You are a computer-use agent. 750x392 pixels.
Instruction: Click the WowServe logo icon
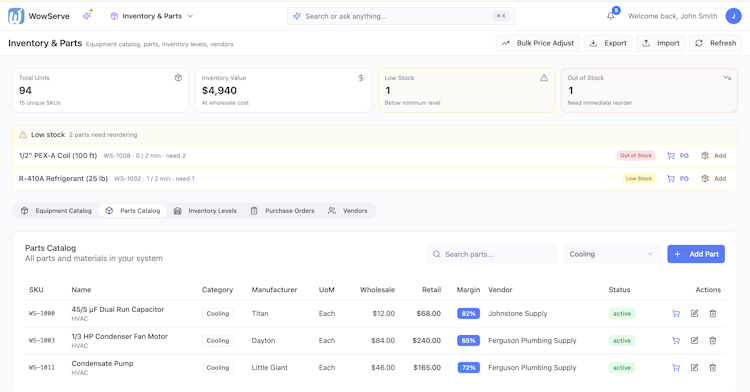click(x=16, y=16)
